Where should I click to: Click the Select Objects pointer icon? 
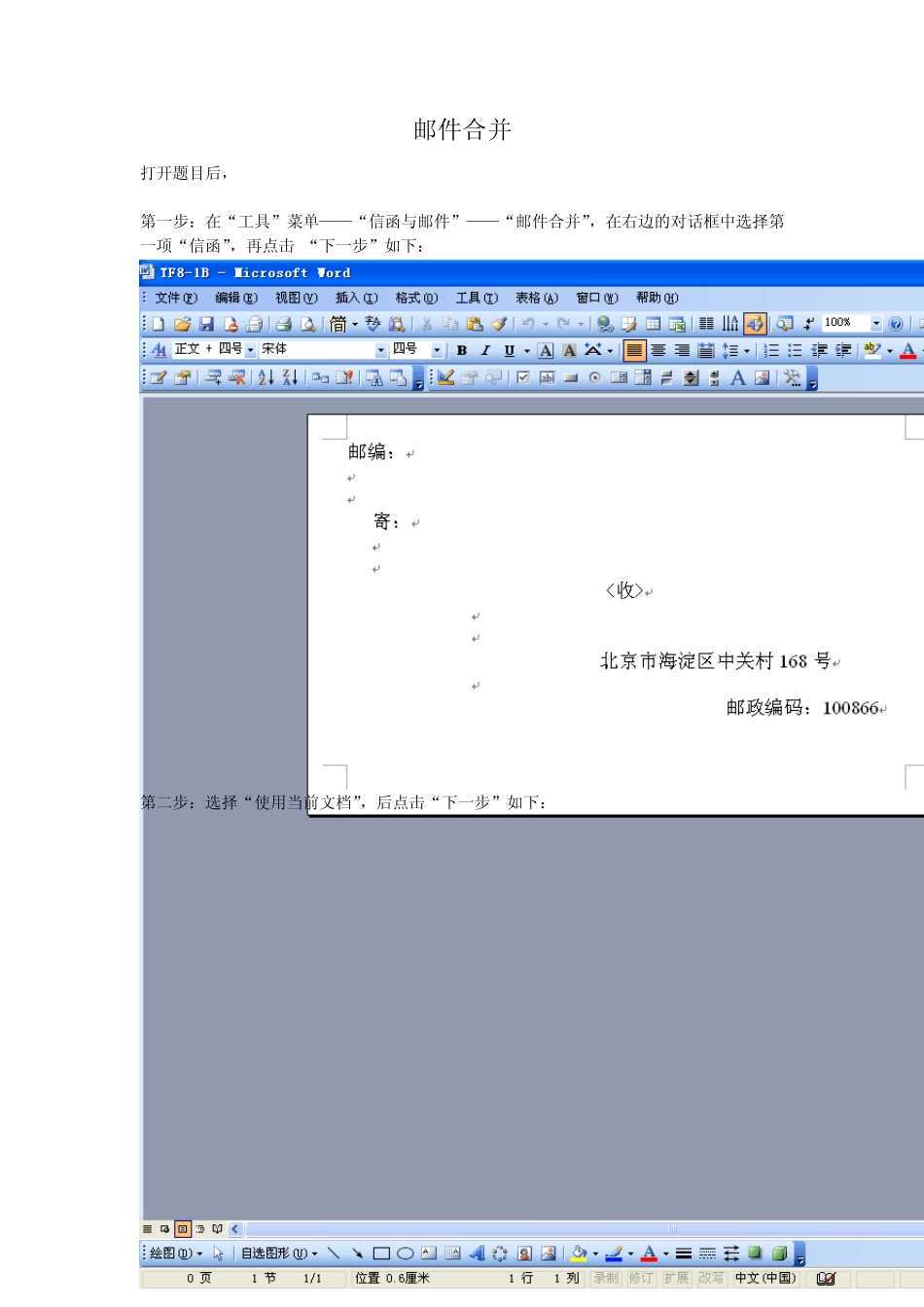click(219, 1254)
